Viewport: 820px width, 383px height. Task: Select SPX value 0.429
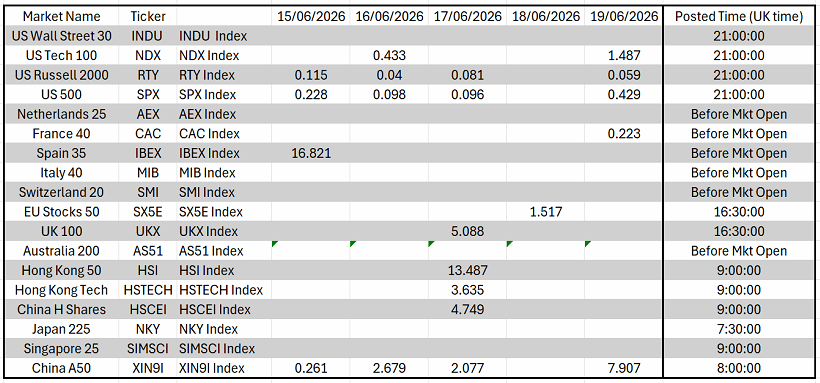coord(624,95)
